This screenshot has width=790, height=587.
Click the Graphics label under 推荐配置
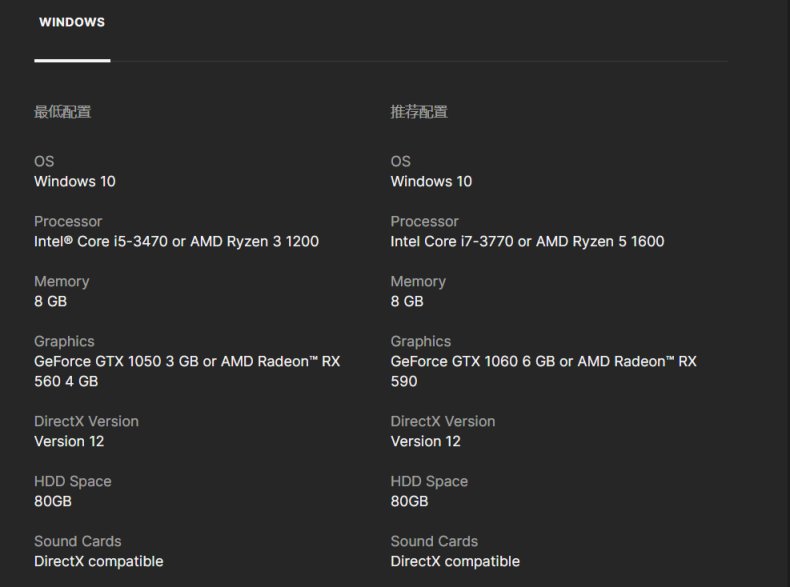click(x=420, y=341)
